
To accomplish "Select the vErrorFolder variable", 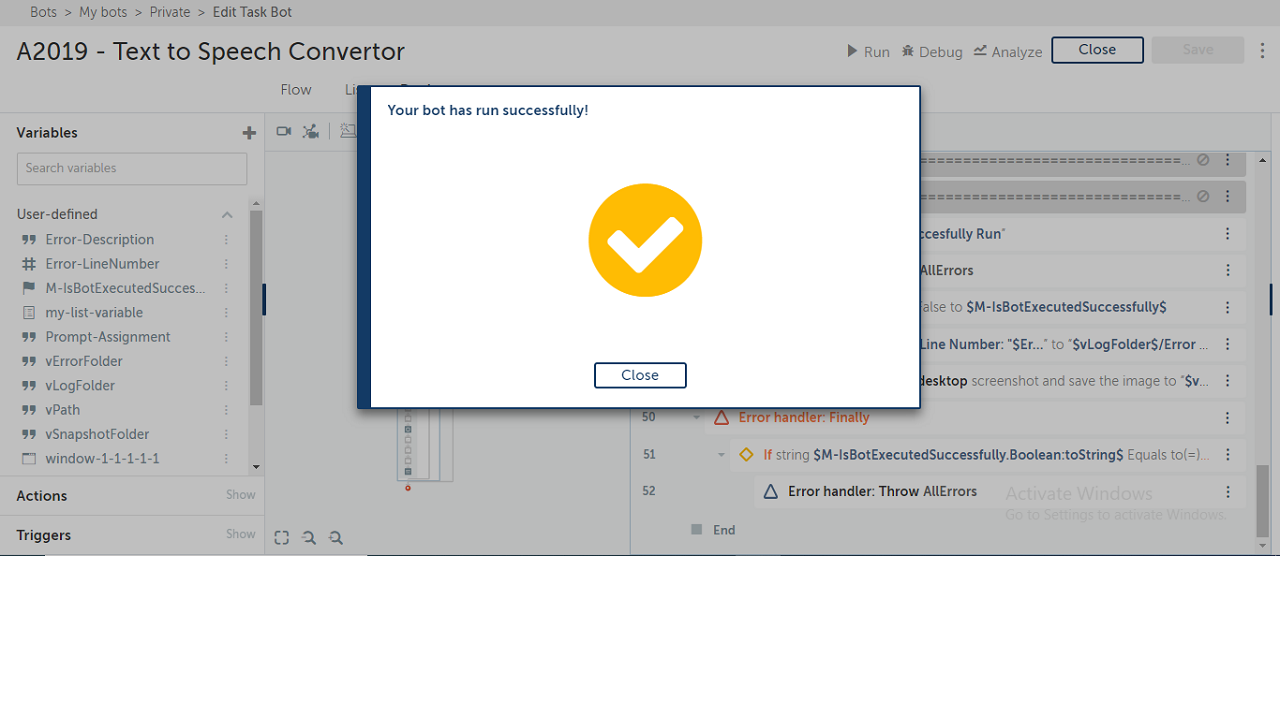I will click(84, 361).
